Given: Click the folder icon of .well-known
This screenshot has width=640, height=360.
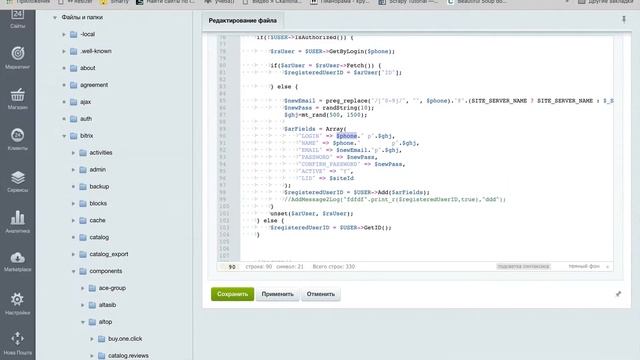Looking at the screenshot, I should point(73,51).
